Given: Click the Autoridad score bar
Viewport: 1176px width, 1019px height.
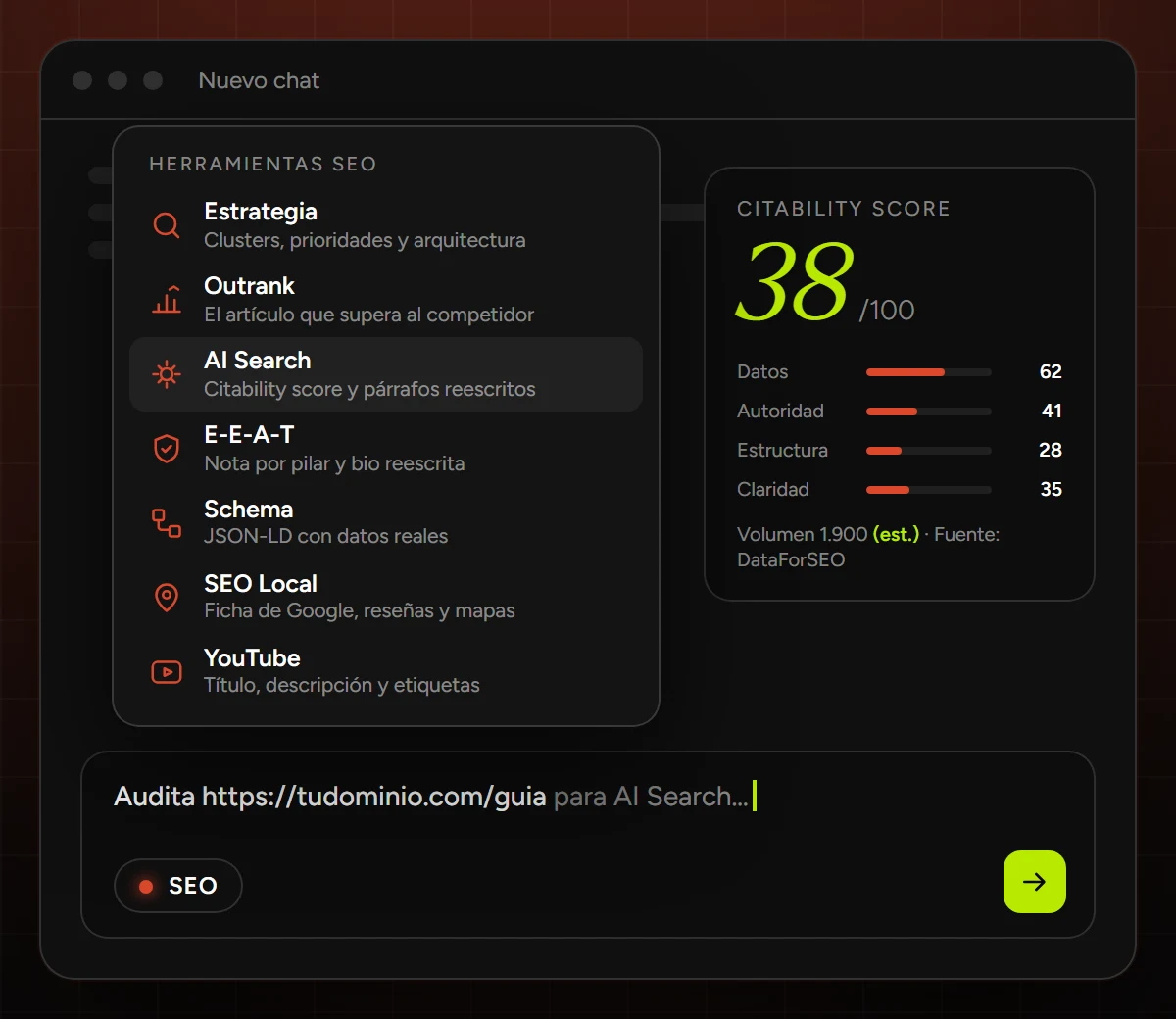Looking at the screenshot, I should (929, 412).
